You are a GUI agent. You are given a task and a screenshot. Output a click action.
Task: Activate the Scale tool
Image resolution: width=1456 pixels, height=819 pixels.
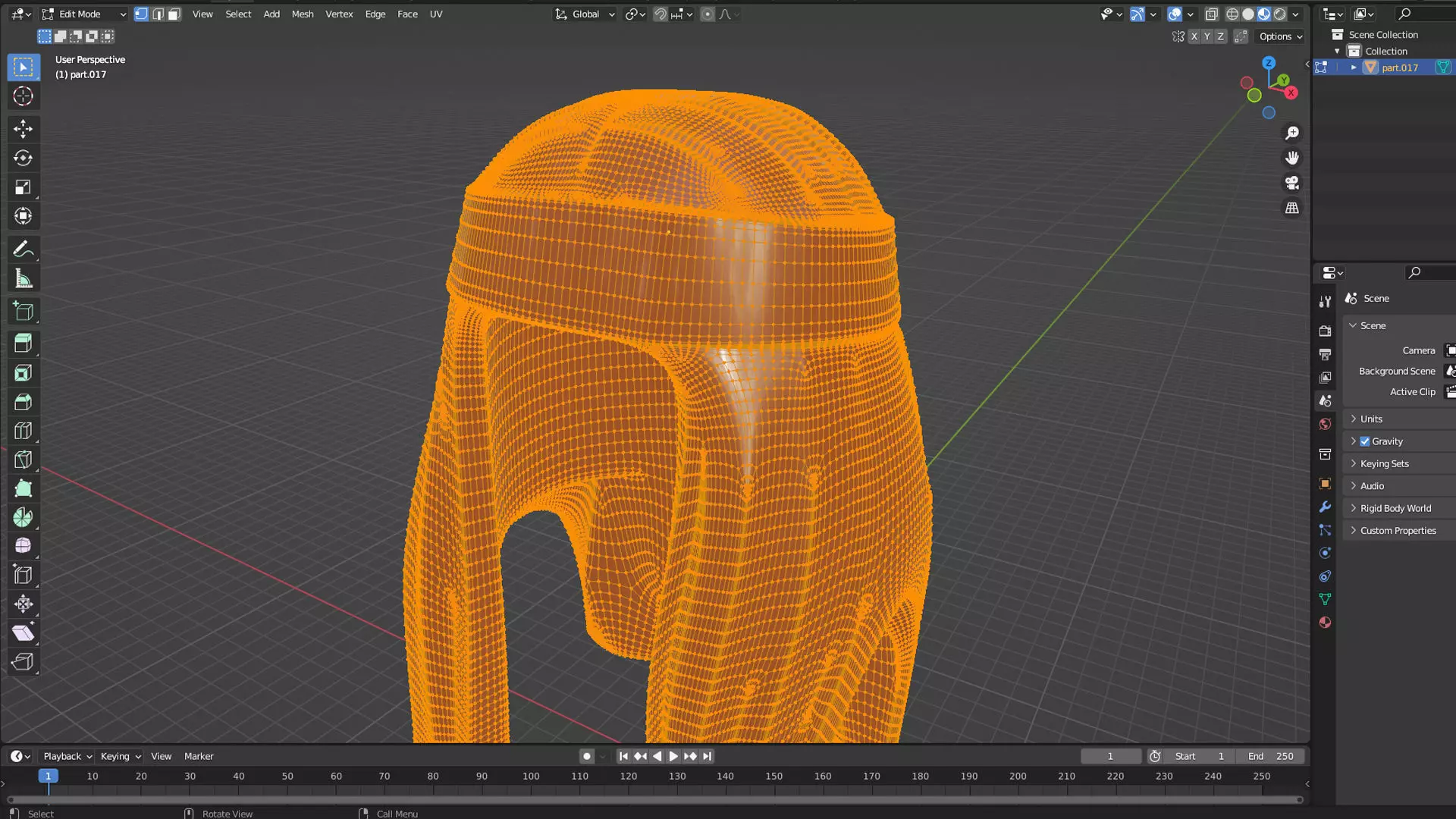point(23,187)
